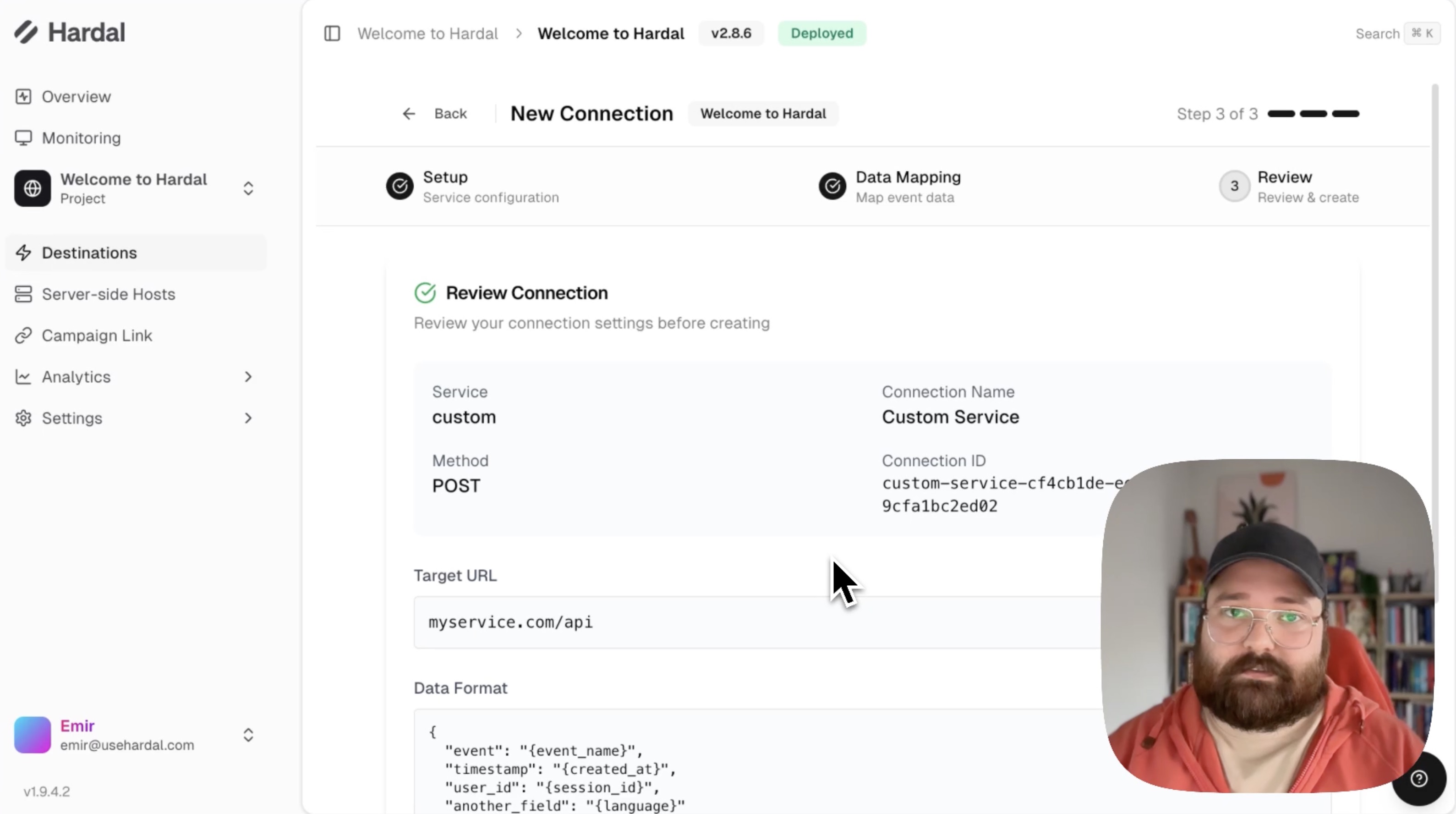1456x814 pixels.
Task: Click the Step 3 progress bar
Action: (x=1345, y=114)
